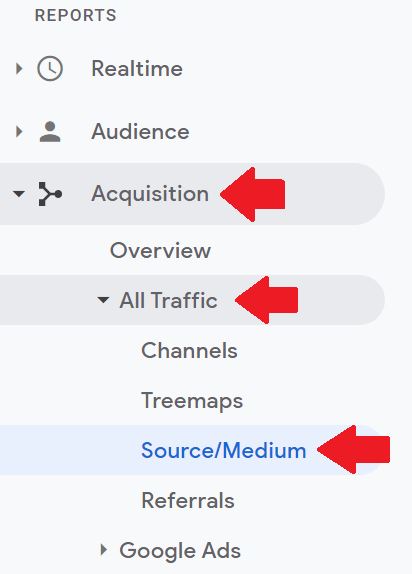Collapse the All Traffic arrow

[x=103, y=300]
